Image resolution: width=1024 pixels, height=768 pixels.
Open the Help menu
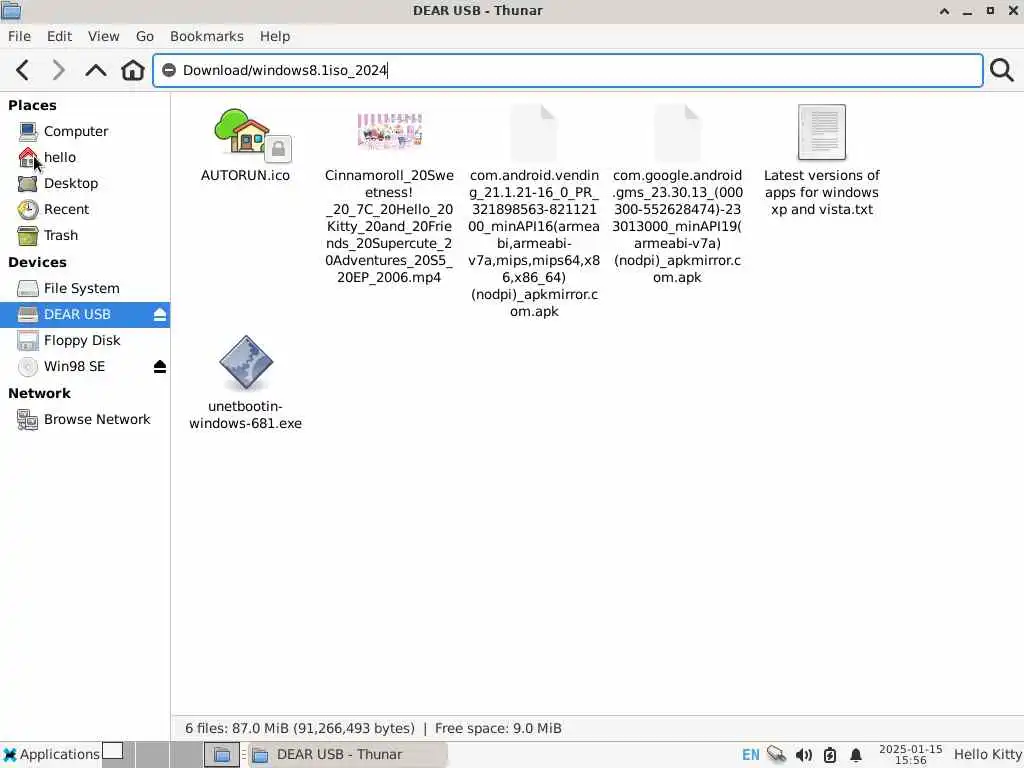tap(275, 37)
